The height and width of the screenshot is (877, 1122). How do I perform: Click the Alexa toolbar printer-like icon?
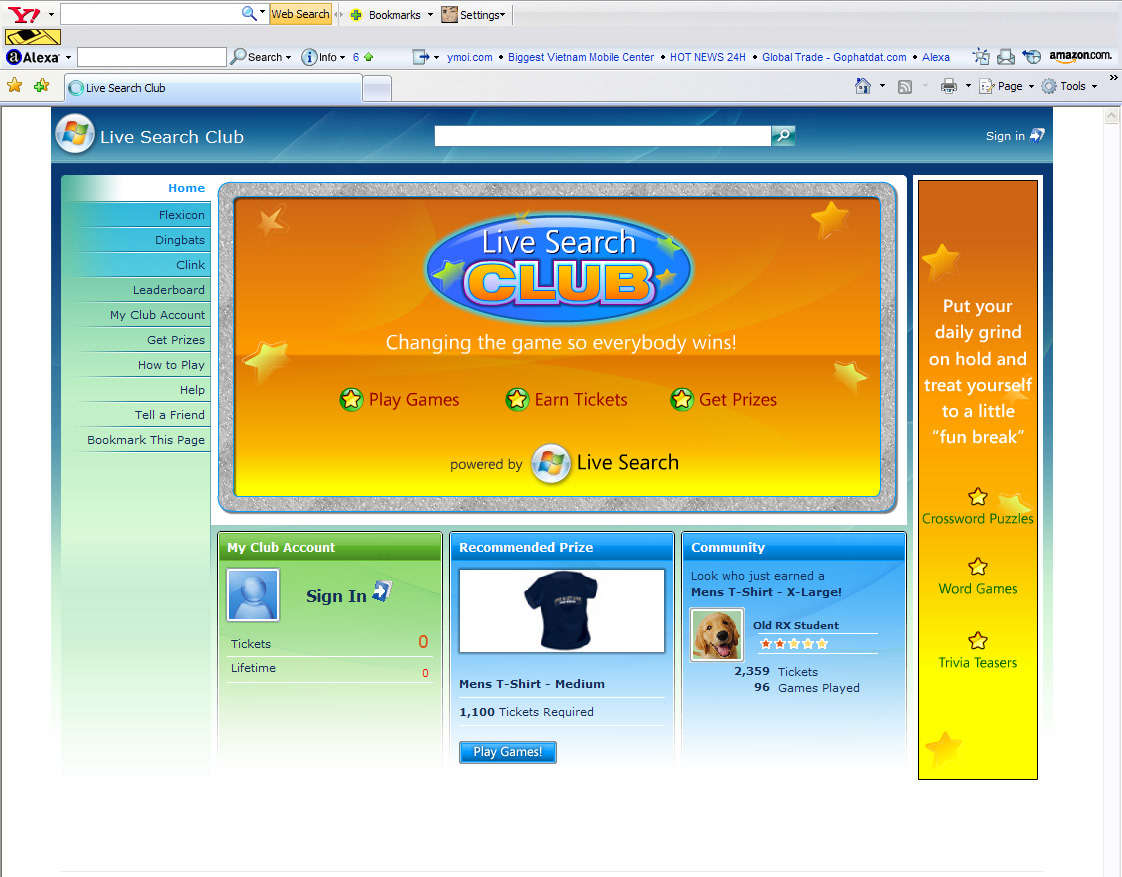point(1006,57)
